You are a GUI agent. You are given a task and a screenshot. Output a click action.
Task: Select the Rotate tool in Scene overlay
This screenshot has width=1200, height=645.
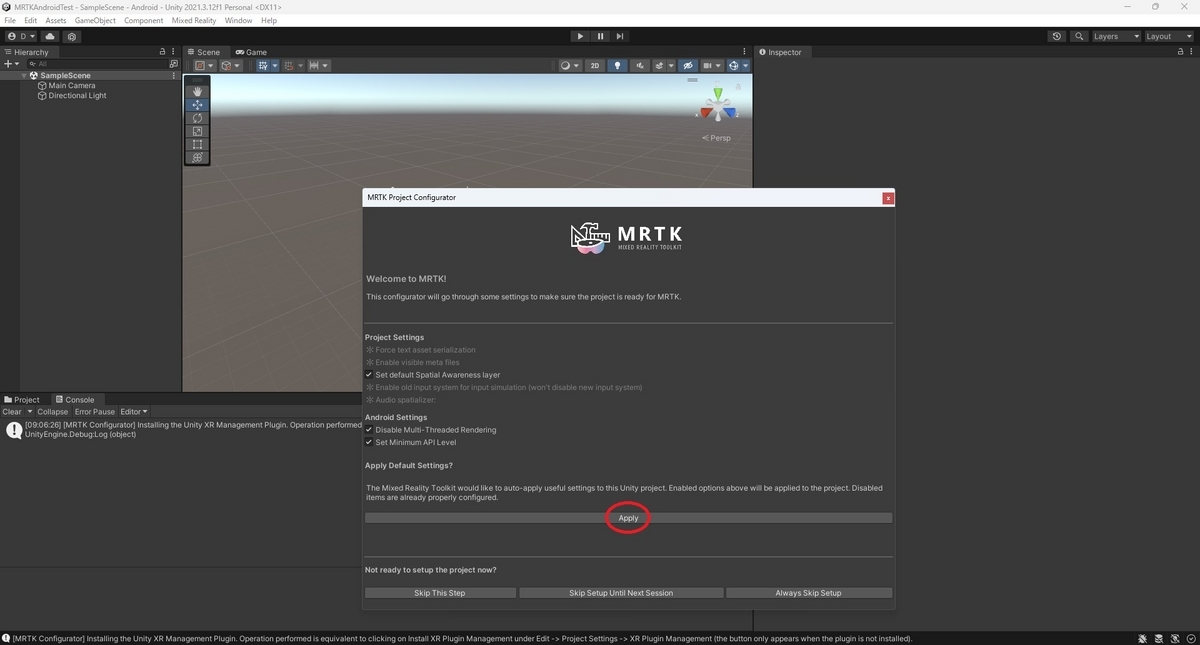click(x=197, y=118)
